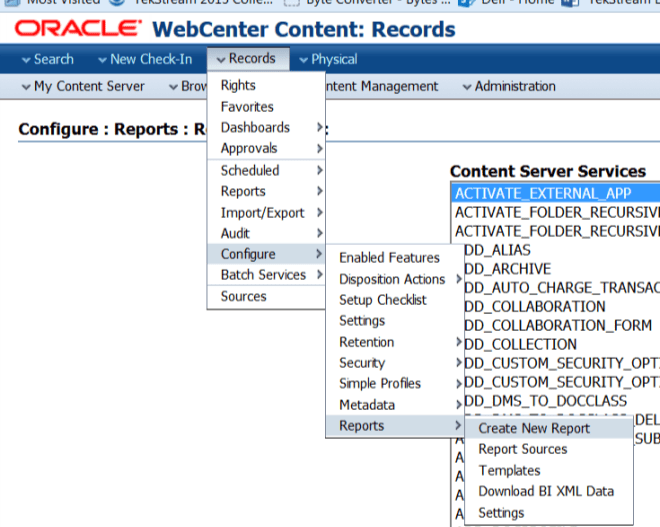Open My Content Server menu

click(x=83, y=86)
